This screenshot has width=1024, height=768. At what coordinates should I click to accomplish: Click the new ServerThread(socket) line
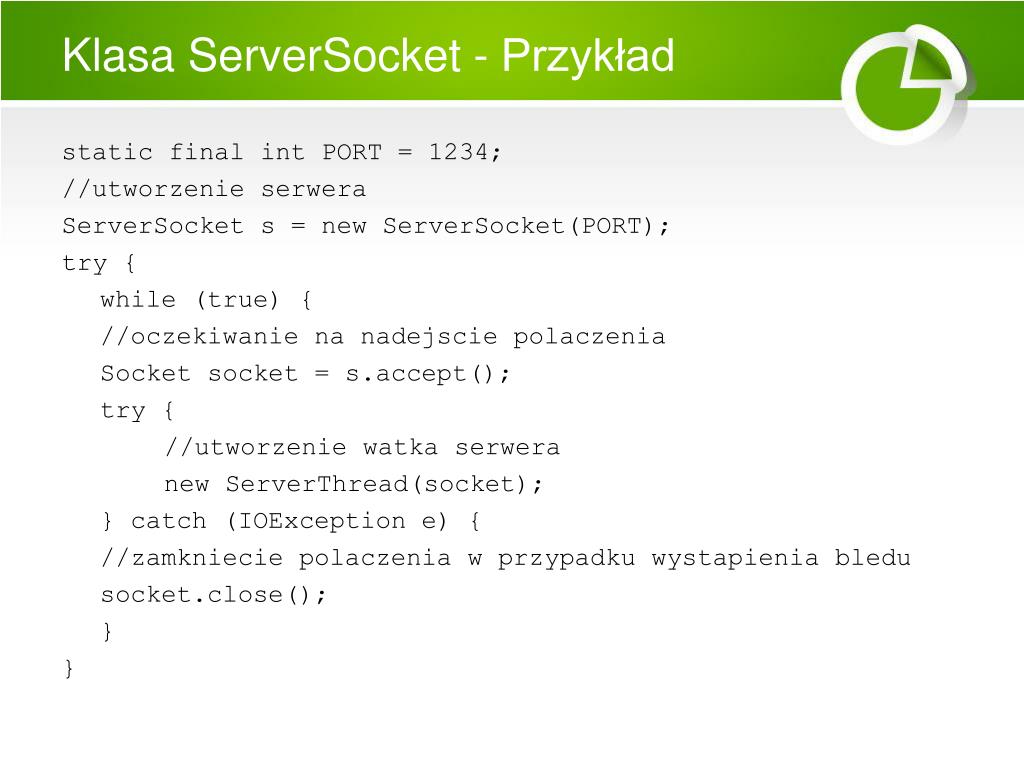(353, 485)
